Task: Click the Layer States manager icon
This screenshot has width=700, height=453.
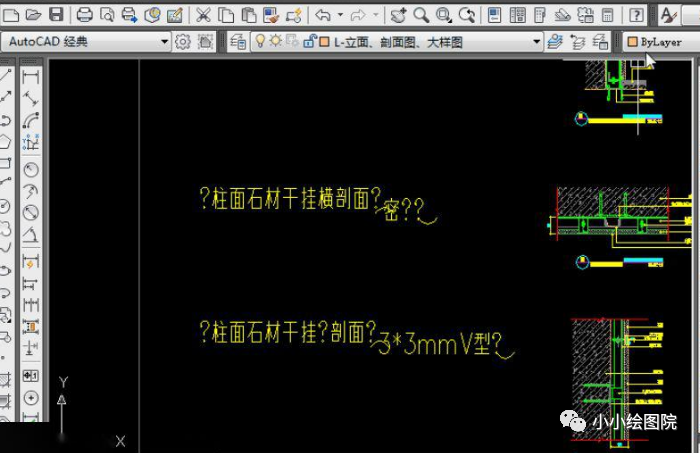Action: coord(600,42)
